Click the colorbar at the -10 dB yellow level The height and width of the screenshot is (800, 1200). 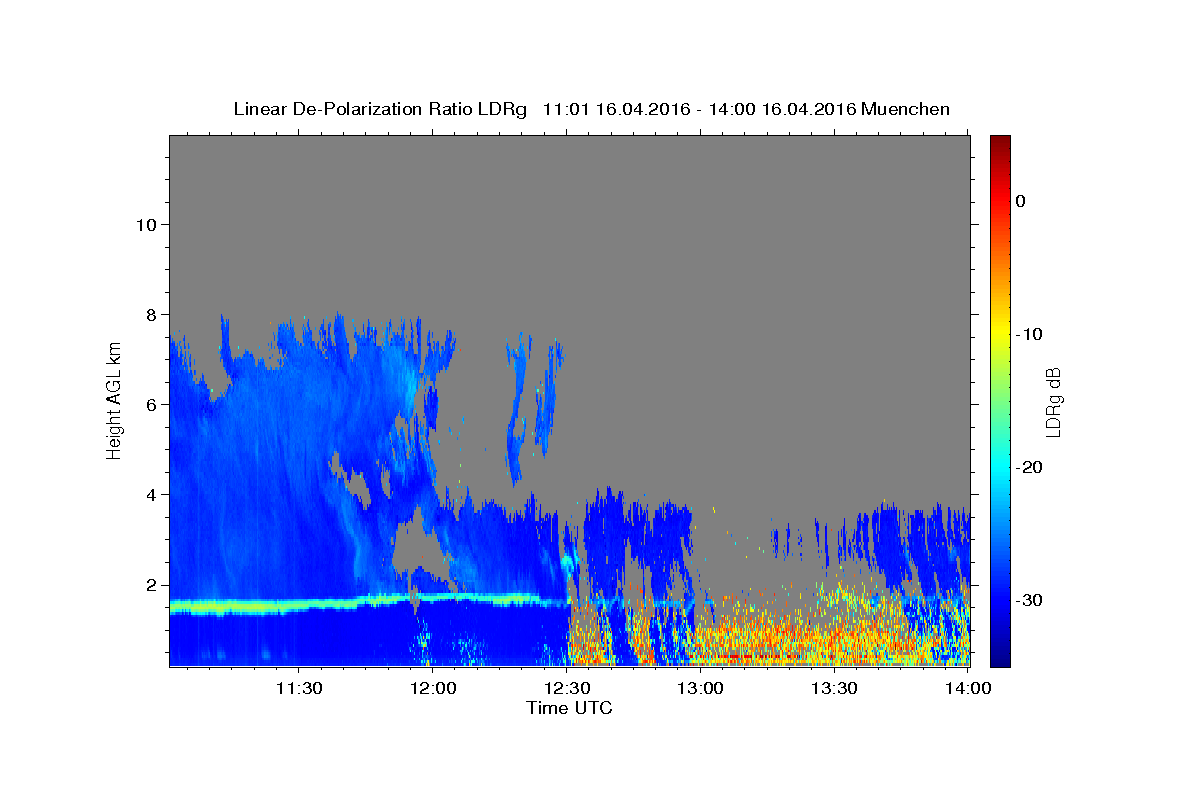(1000, 334)
